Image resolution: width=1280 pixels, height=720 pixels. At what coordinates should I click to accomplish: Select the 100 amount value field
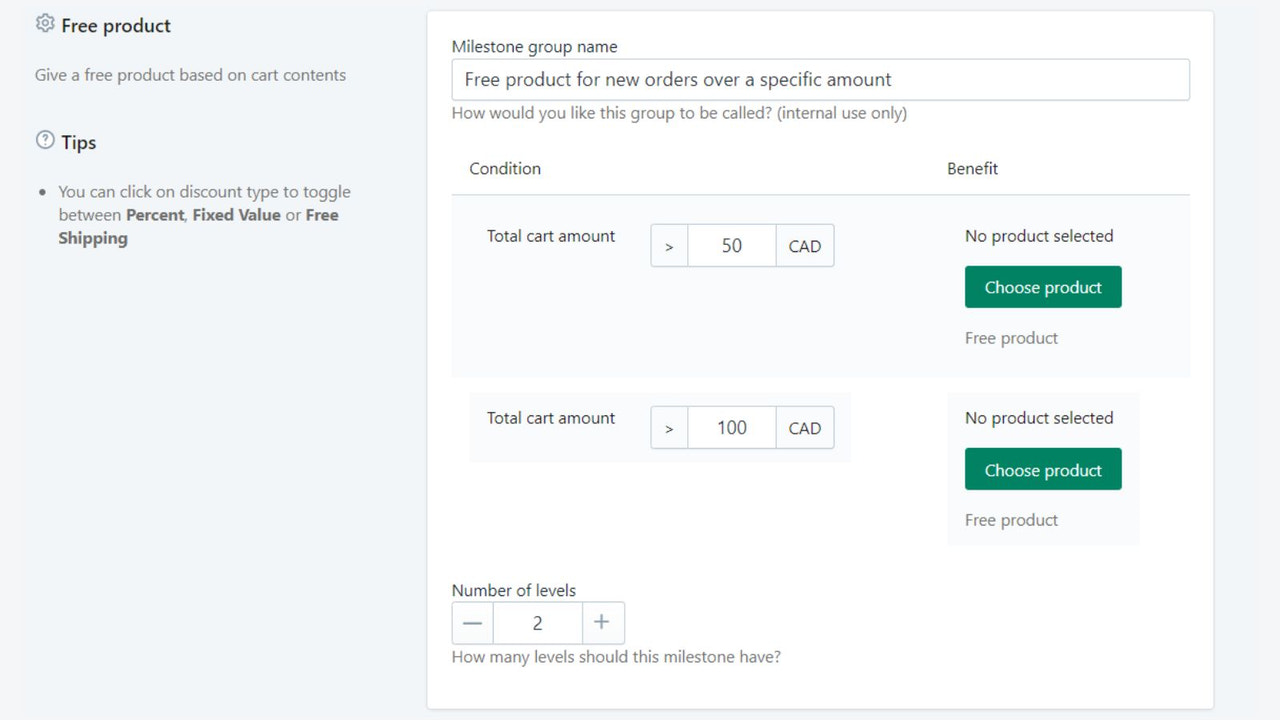[731, 427]
